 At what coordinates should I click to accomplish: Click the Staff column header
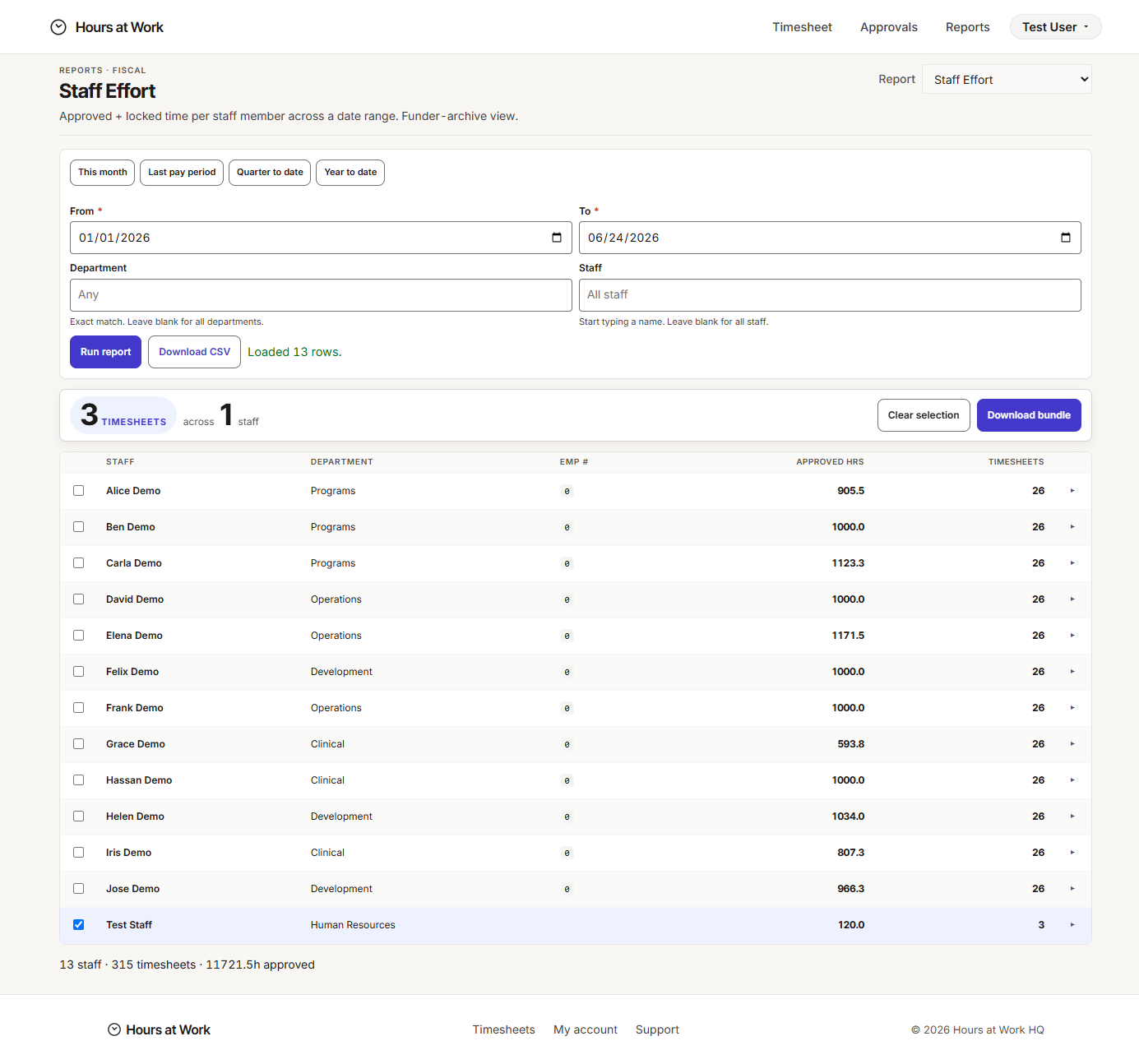click(x=120, y=462)
